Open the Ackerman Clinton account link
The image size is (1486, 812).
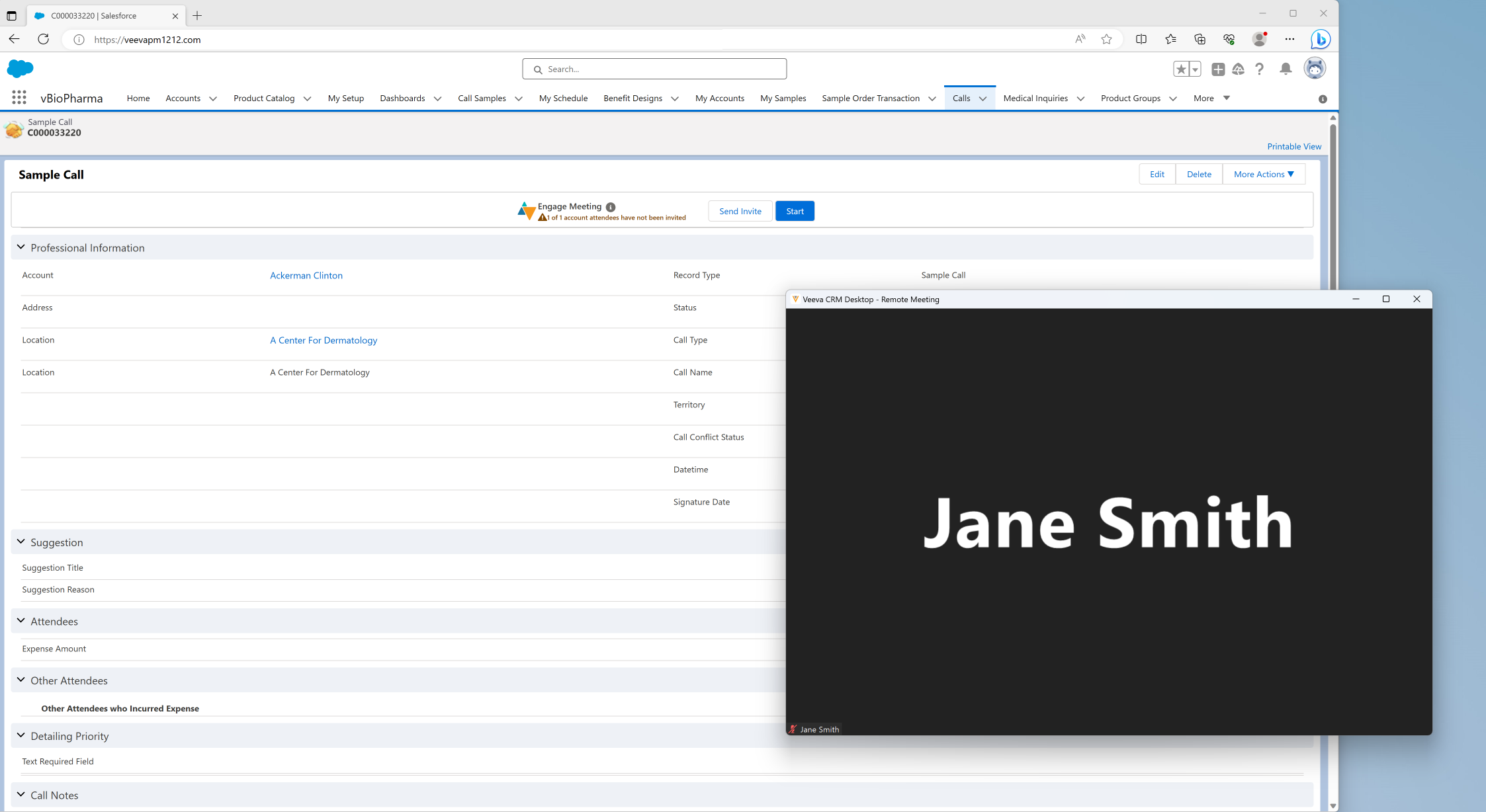[x=306, y=276]
